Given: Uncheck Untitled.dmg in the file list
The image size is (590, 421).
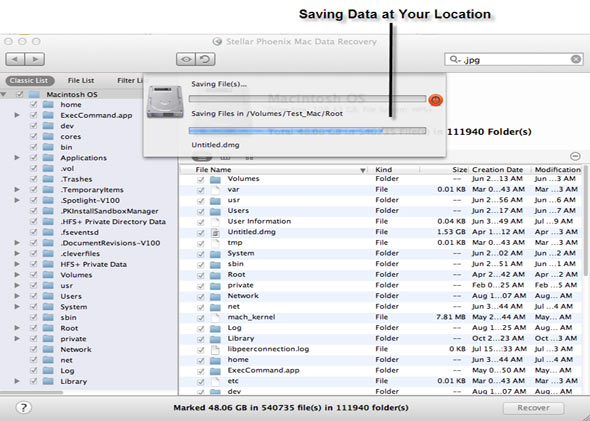Looking at the screenshot, I should point(201,233).
